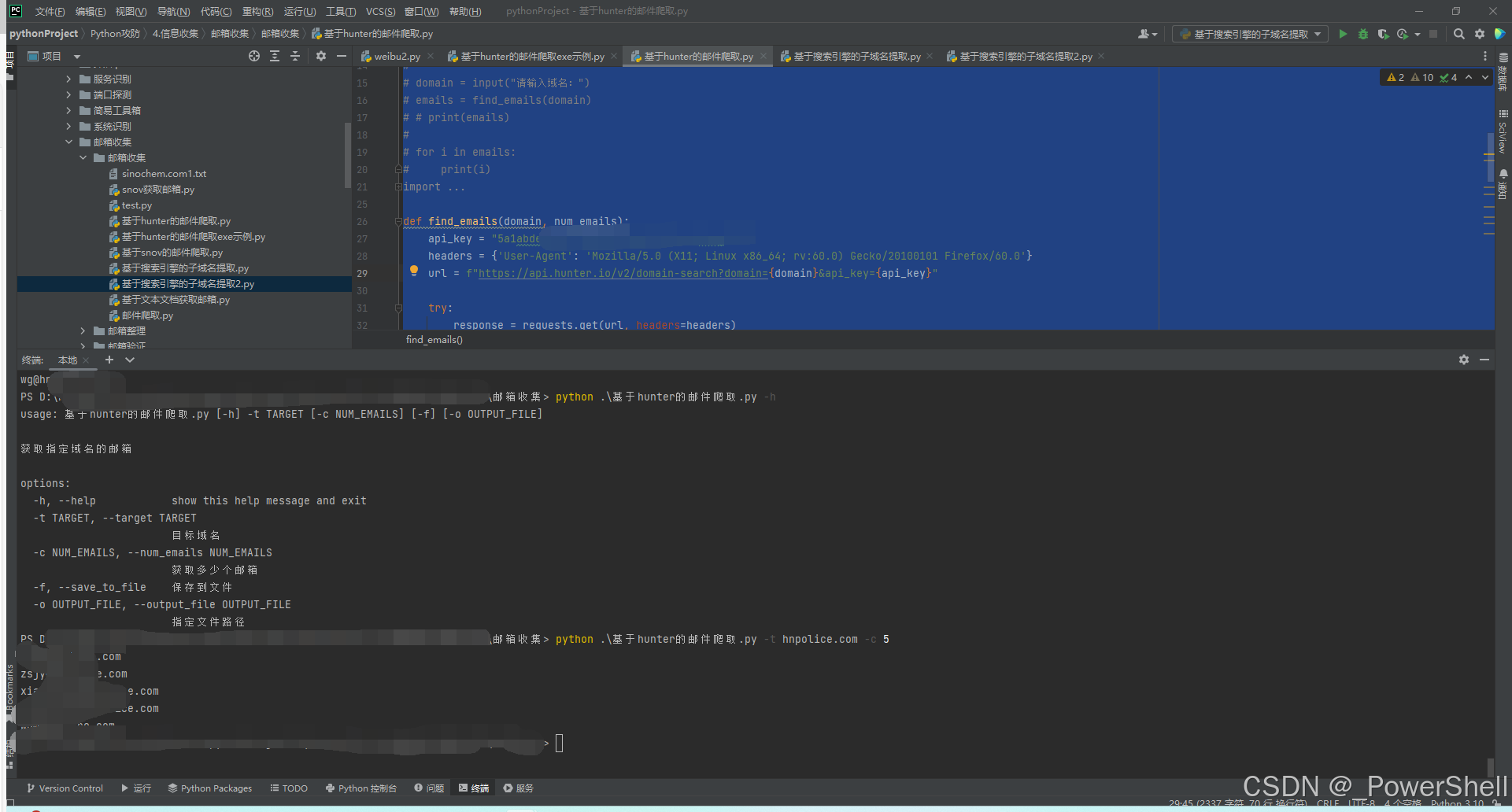The width and height of the screenshot is (1512, 812).
Task: Click the yellow lightbulb intention icon on line 29
Action: point(414,271)
